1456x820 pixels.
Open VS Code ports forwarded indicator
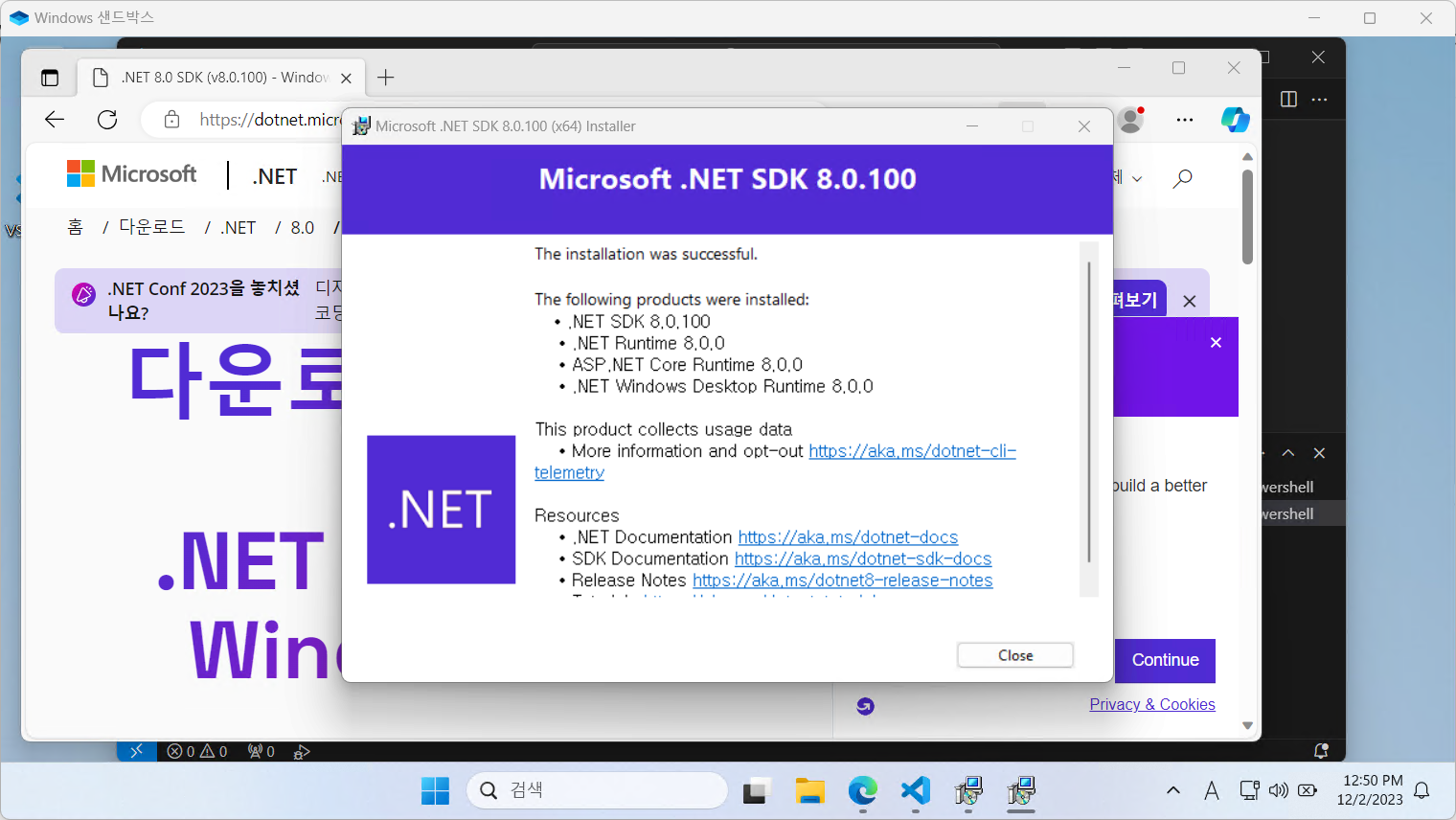tap(261, 752)
